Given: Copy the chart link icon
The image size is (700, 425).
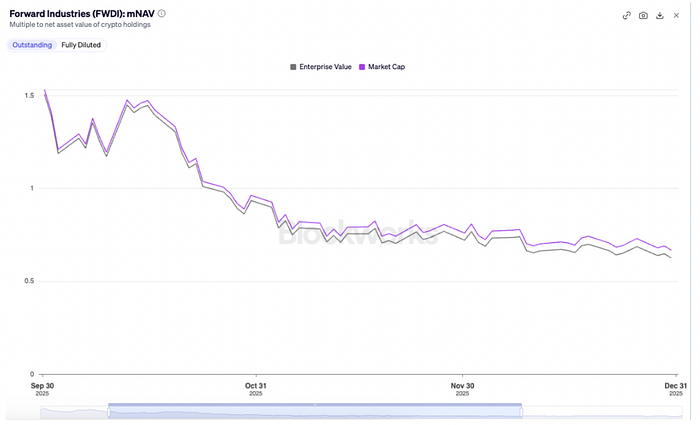Looking at the screenshot, I should [627, 15].
